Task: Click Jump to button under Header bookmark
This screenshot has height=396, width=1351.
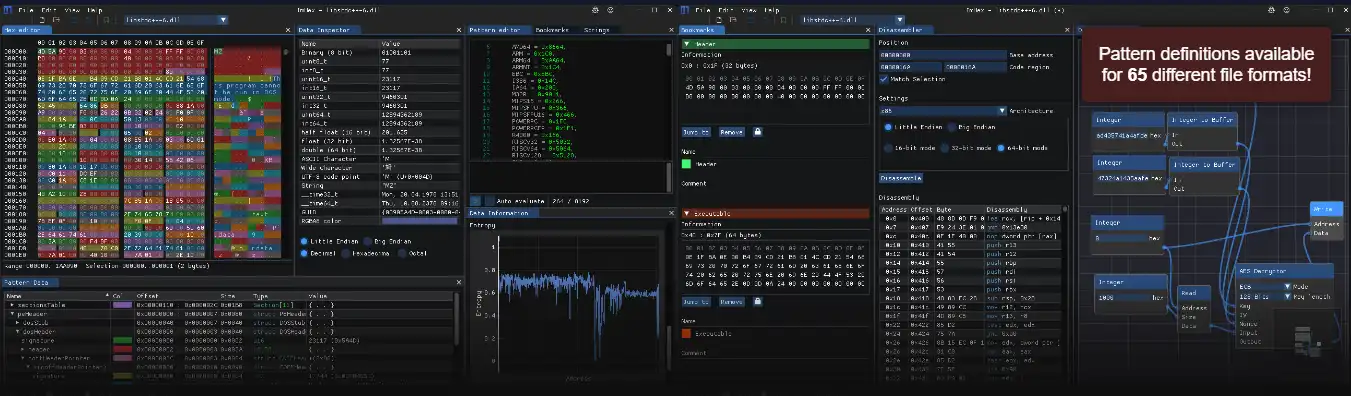Action: [696, 132]
